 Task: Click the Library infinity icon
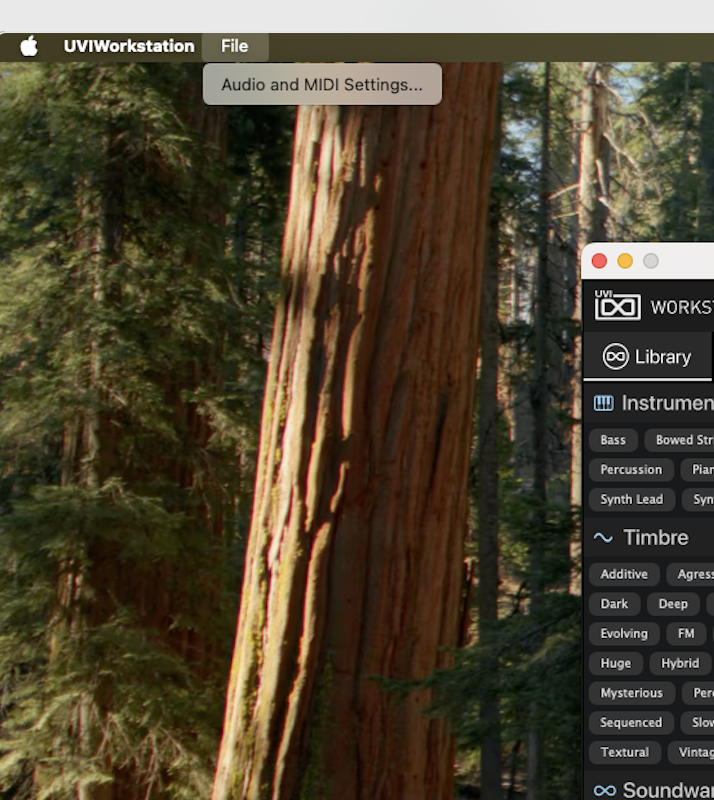[615, 356]
